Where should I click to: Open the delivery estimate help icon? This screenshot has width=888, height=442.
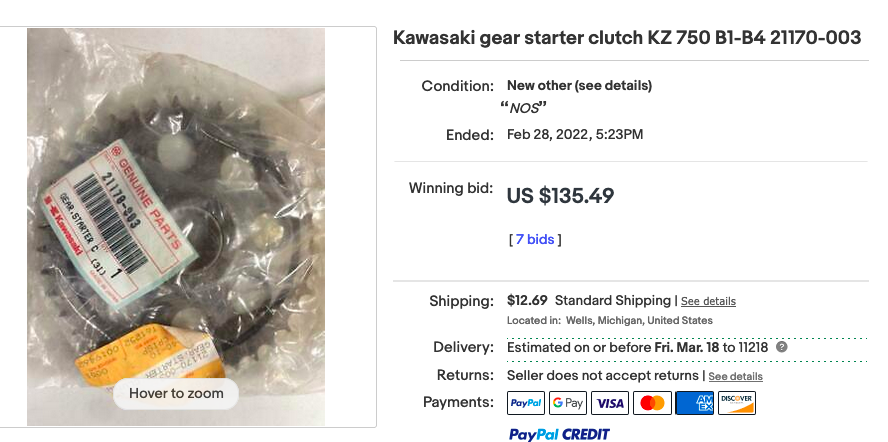coord(781,347)
